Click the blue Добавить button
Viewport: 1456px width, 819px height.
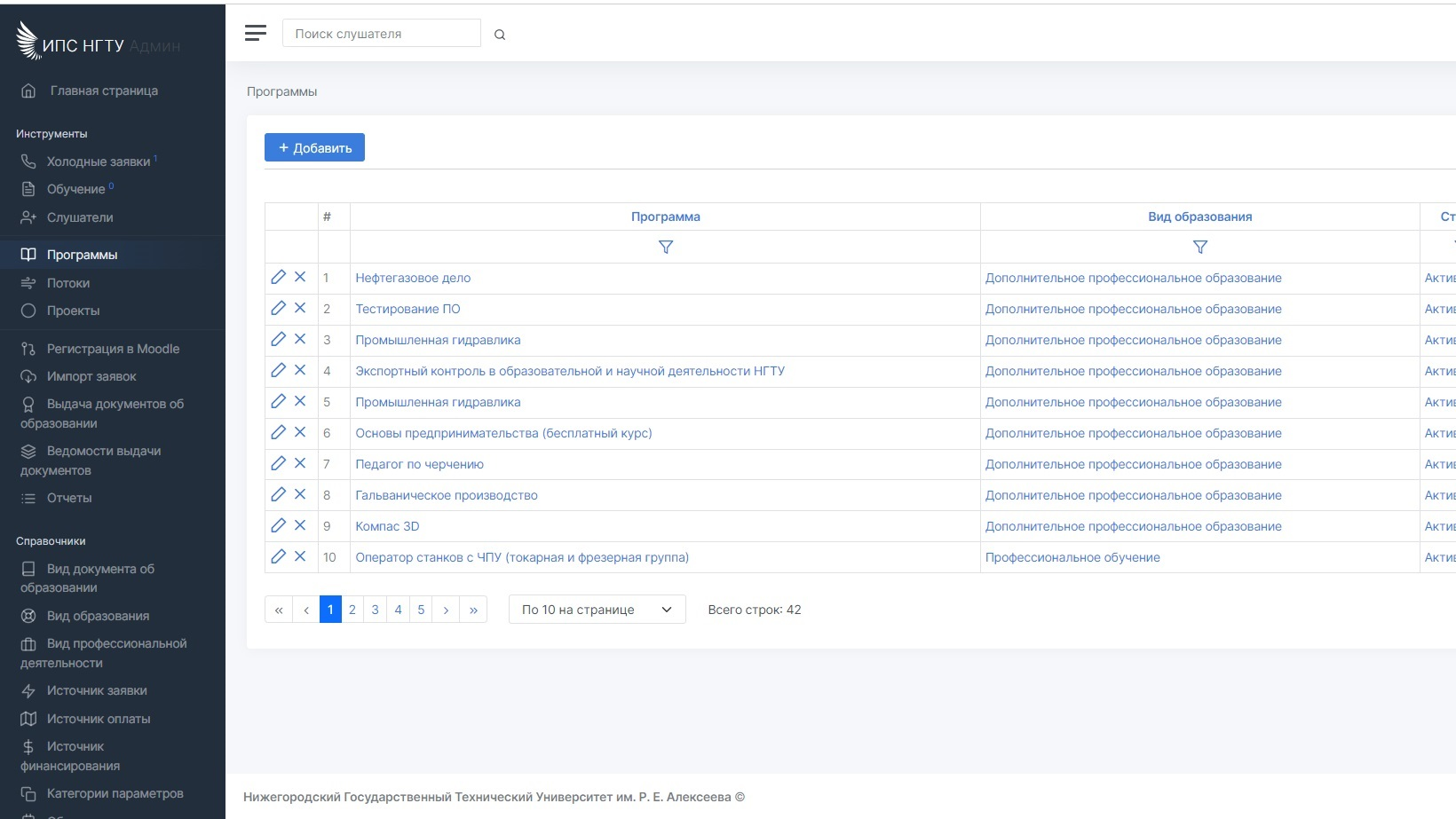(x=314, y=147)
